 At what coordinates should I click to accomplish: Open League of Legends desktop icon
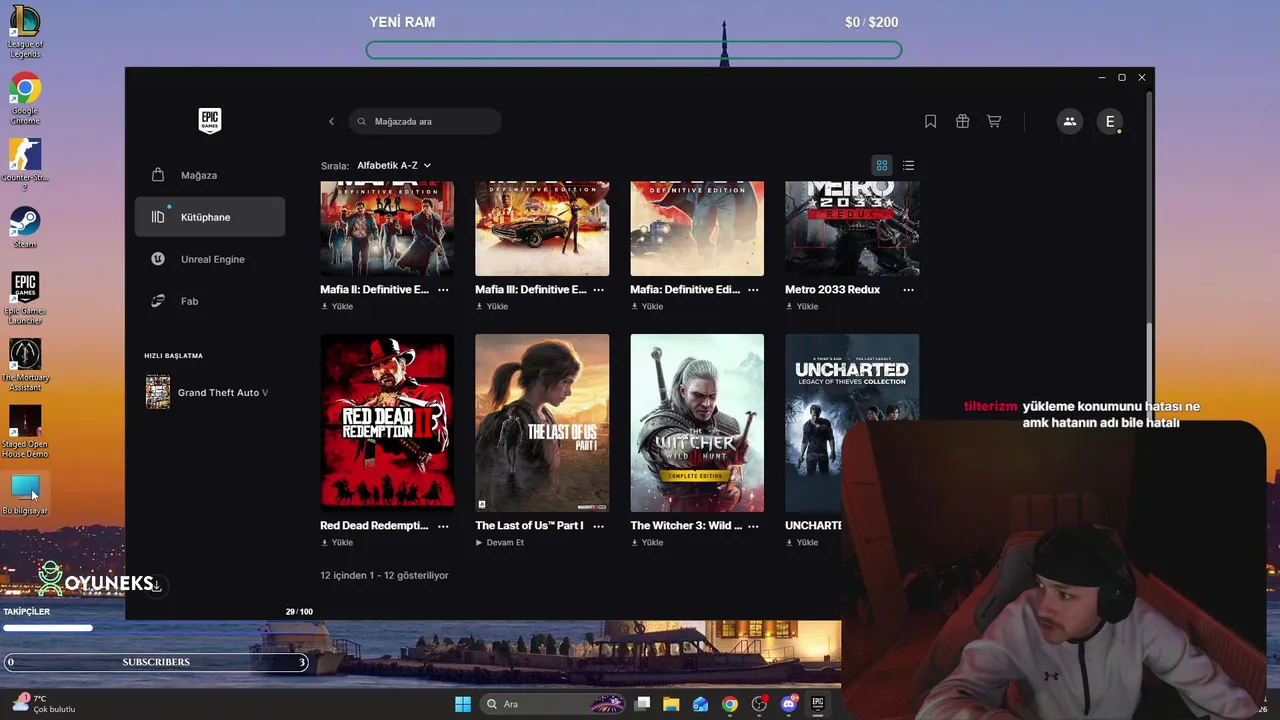coord(25,32)
